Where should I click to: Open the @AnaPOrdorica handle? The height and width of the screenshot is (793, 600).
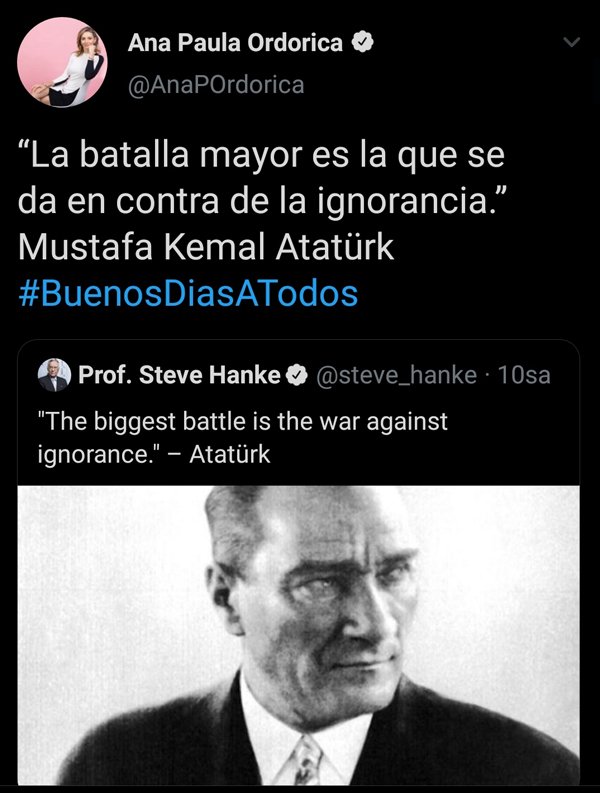point(216,85)
